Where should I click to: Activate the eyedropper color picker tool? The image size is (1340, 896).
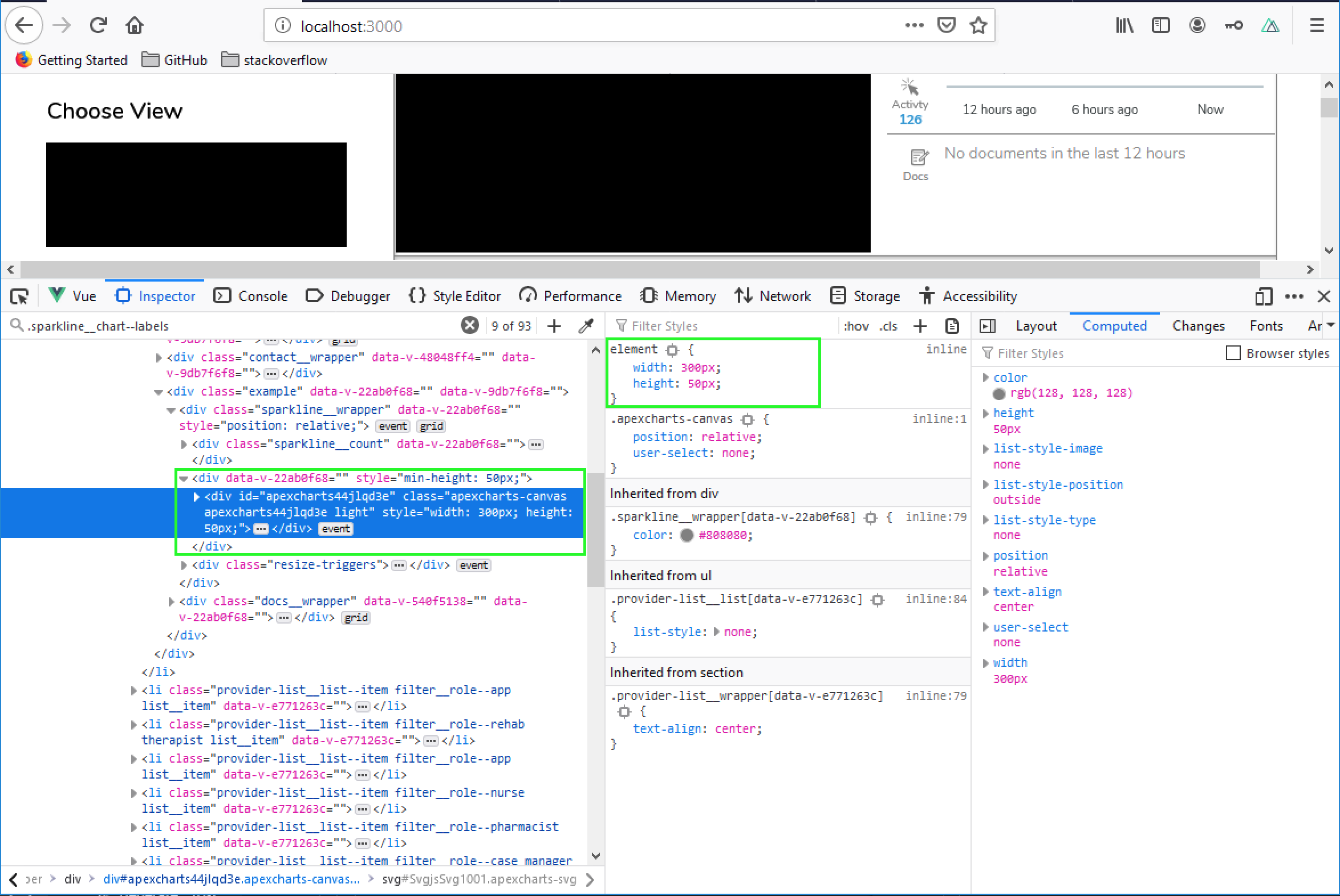pos(586,325)
